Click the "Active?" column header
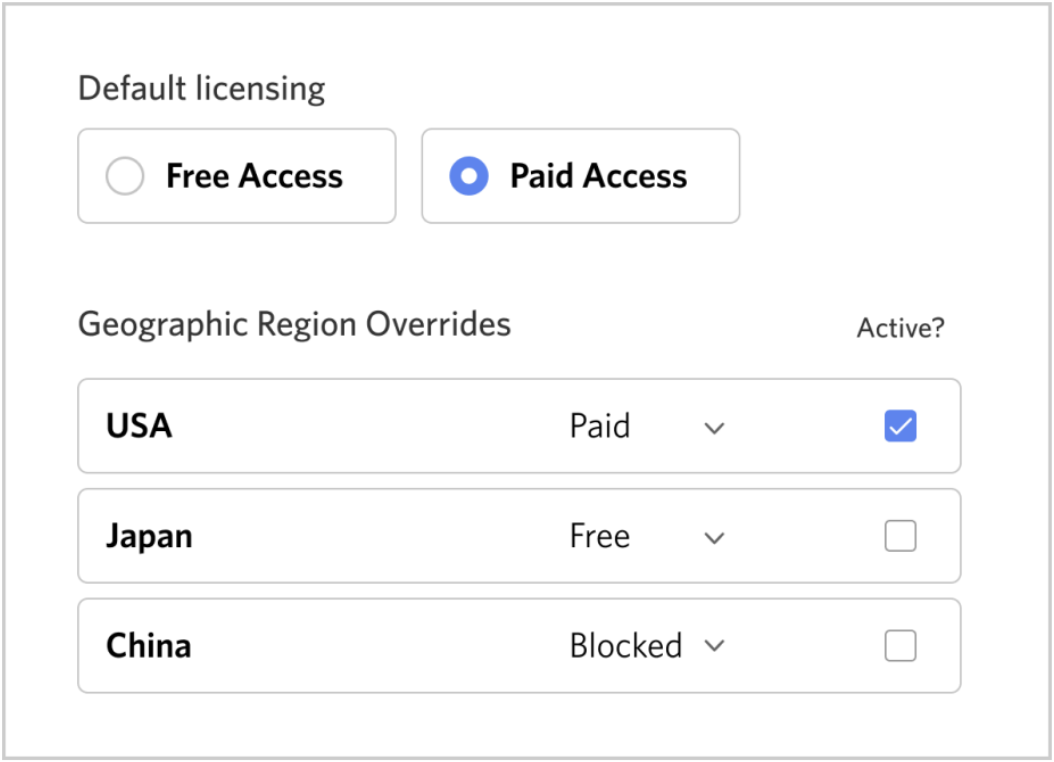The width and height of the screenshot is (1054, 762). pos(900,329)
